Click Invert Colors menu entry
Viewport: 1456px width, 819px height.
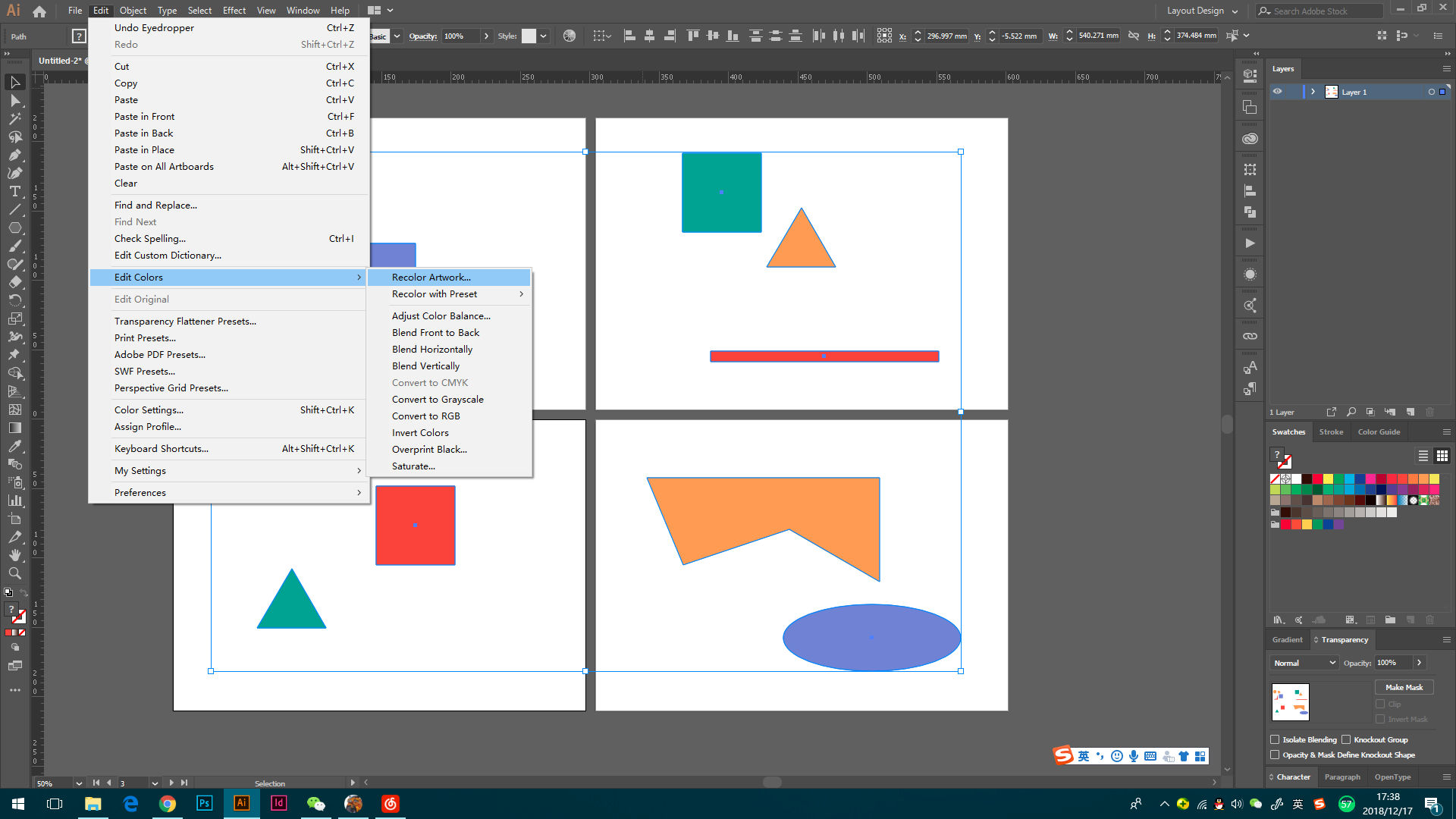pyautogui.click(x=420, y=433)
